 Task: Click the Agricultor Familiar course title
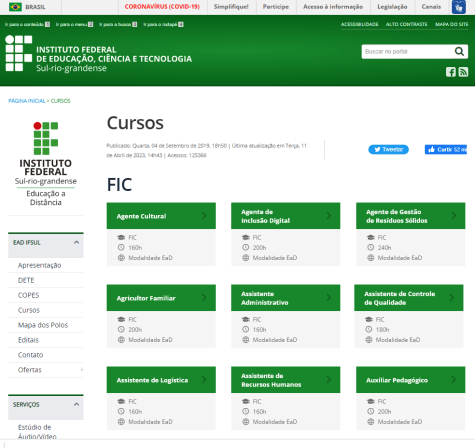pyautogui.click(x=146, y=298)
